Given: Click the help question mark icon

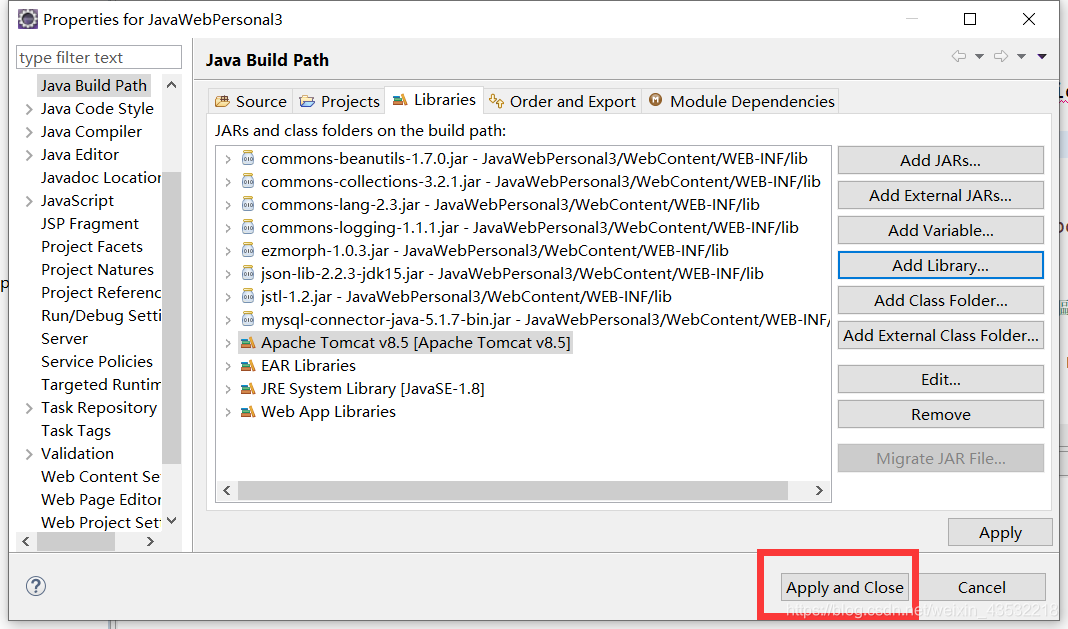Looking at the screenshot, I should (36, 587).
